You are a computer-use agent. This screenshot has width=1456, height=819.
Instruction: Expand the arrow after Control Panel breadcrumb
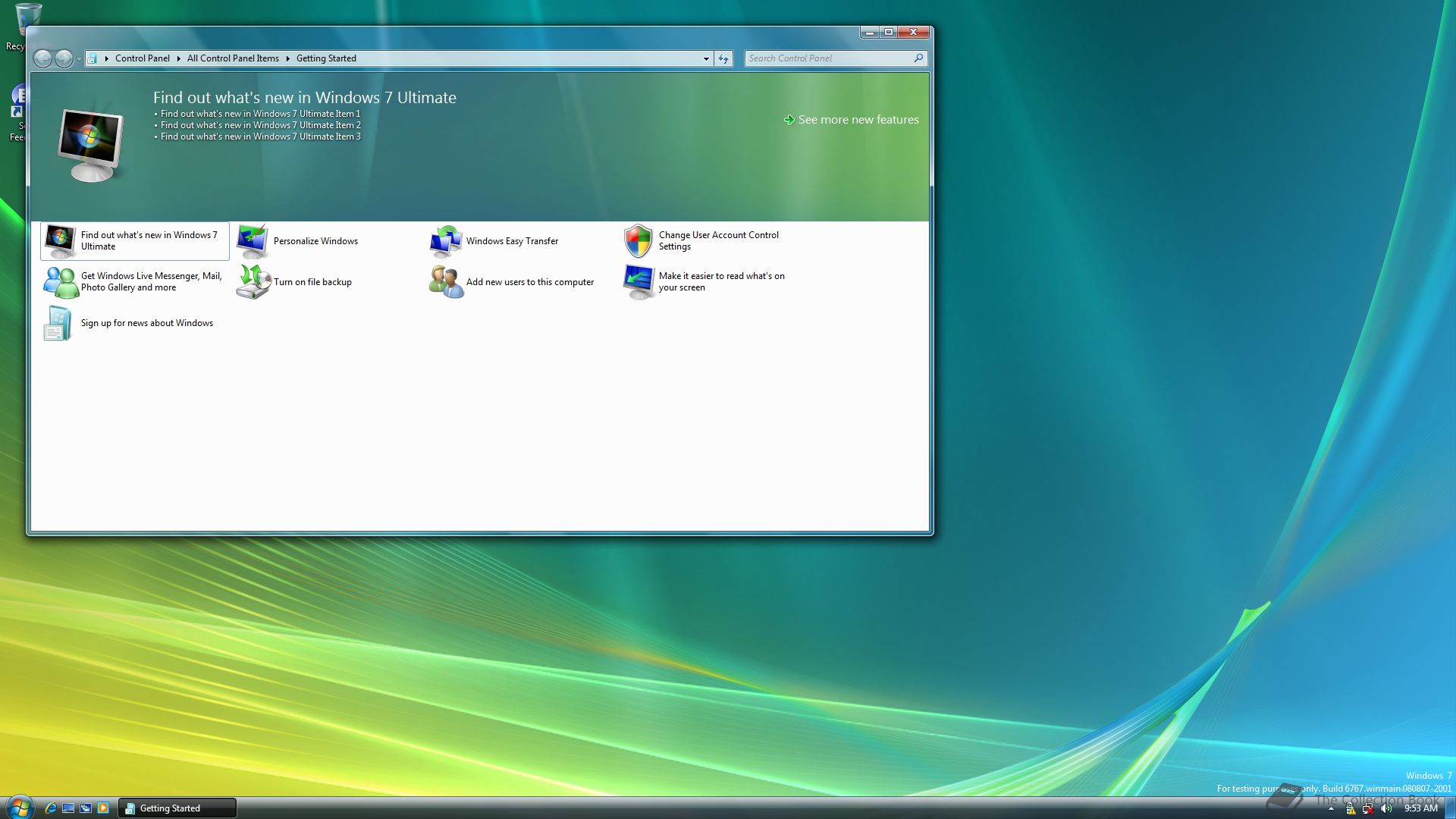pos(179,58)
